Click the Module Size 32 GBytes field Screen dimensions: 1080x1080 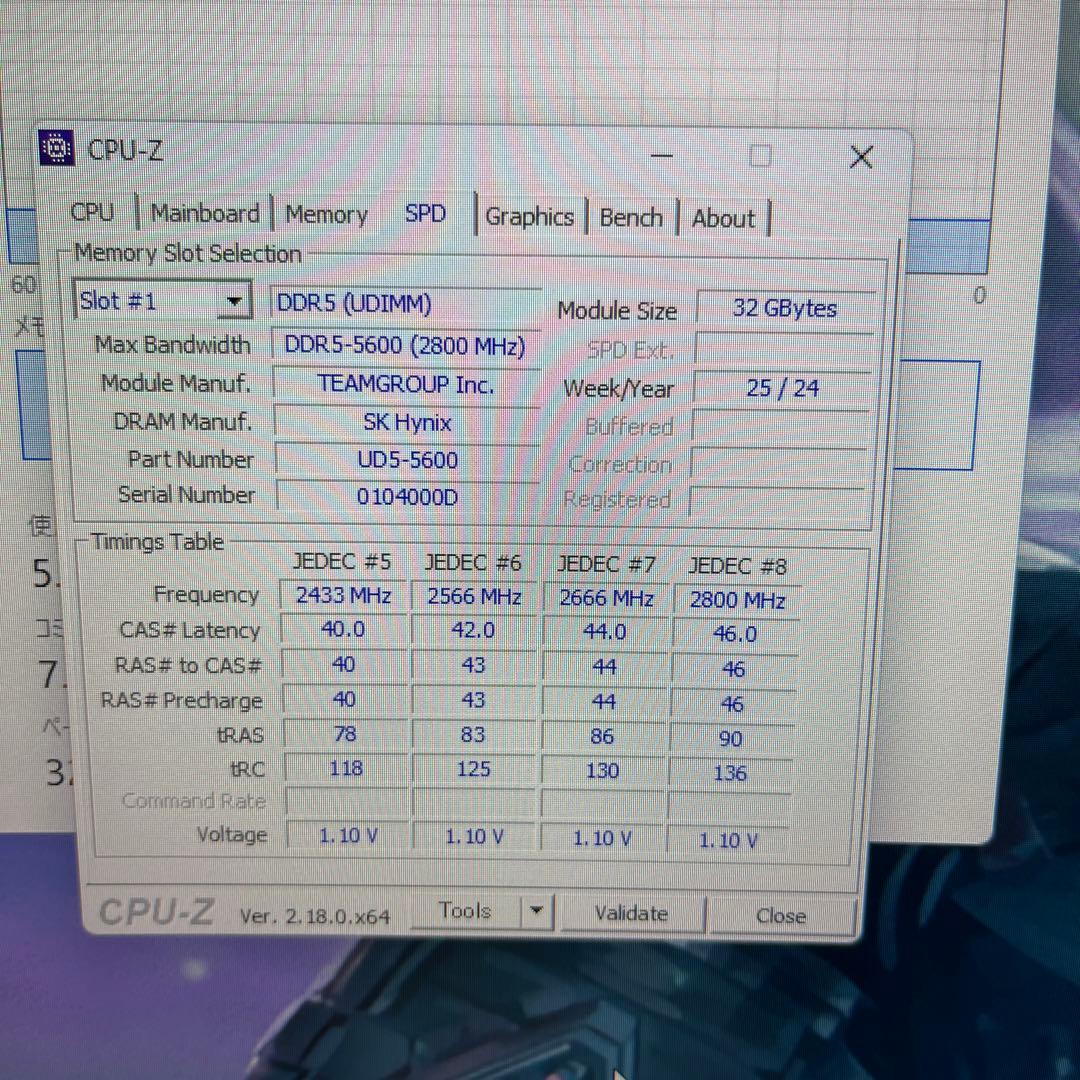point(783,308)
